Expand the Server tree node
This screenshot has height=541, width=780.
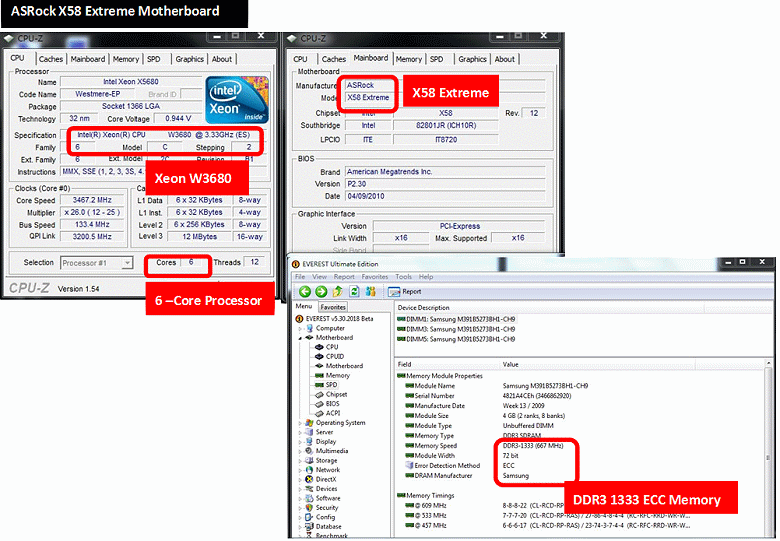(300, 432)
